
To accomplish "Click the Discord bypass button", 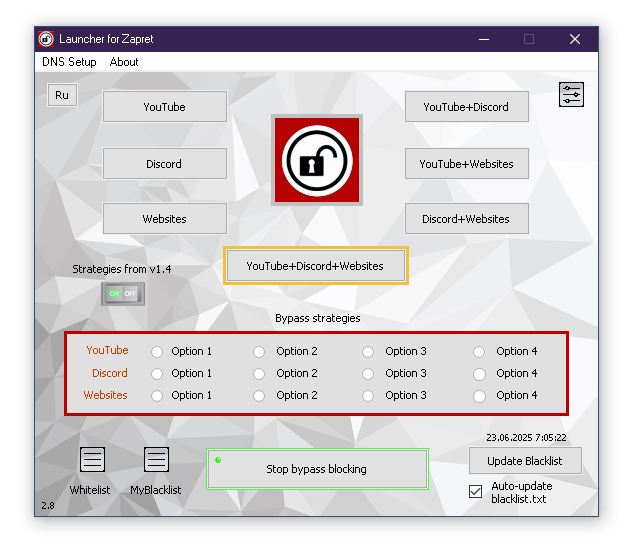I will point(165,164).
